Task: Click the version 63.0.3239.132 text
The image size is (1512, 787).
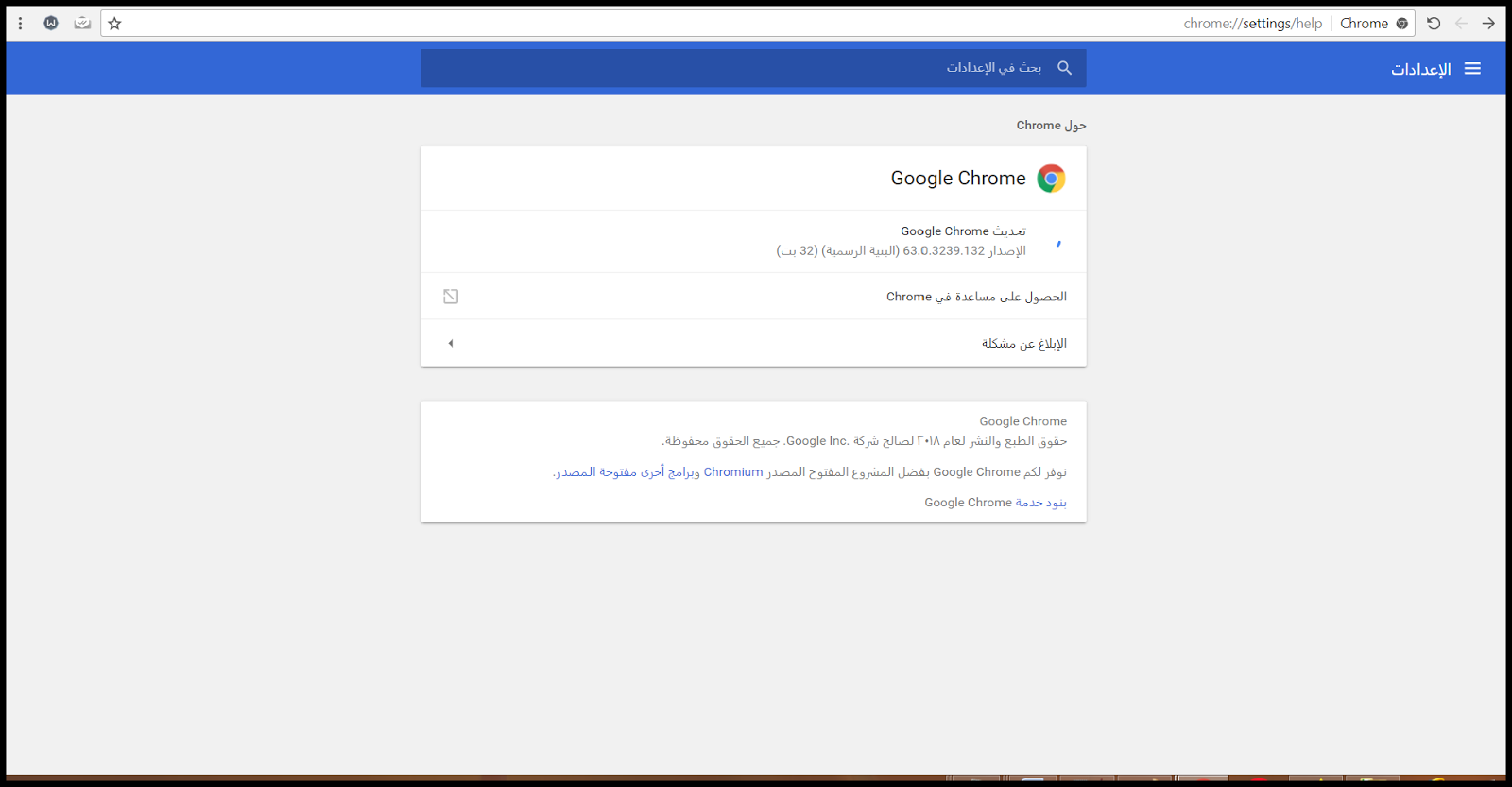Action: coord(901,250)
